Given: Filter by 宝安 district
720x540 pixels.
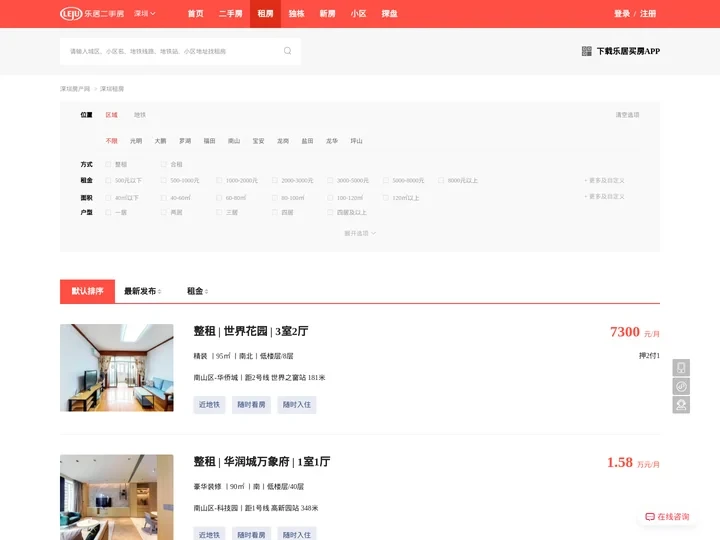Looking at the screenshot, I should point(259,141).
